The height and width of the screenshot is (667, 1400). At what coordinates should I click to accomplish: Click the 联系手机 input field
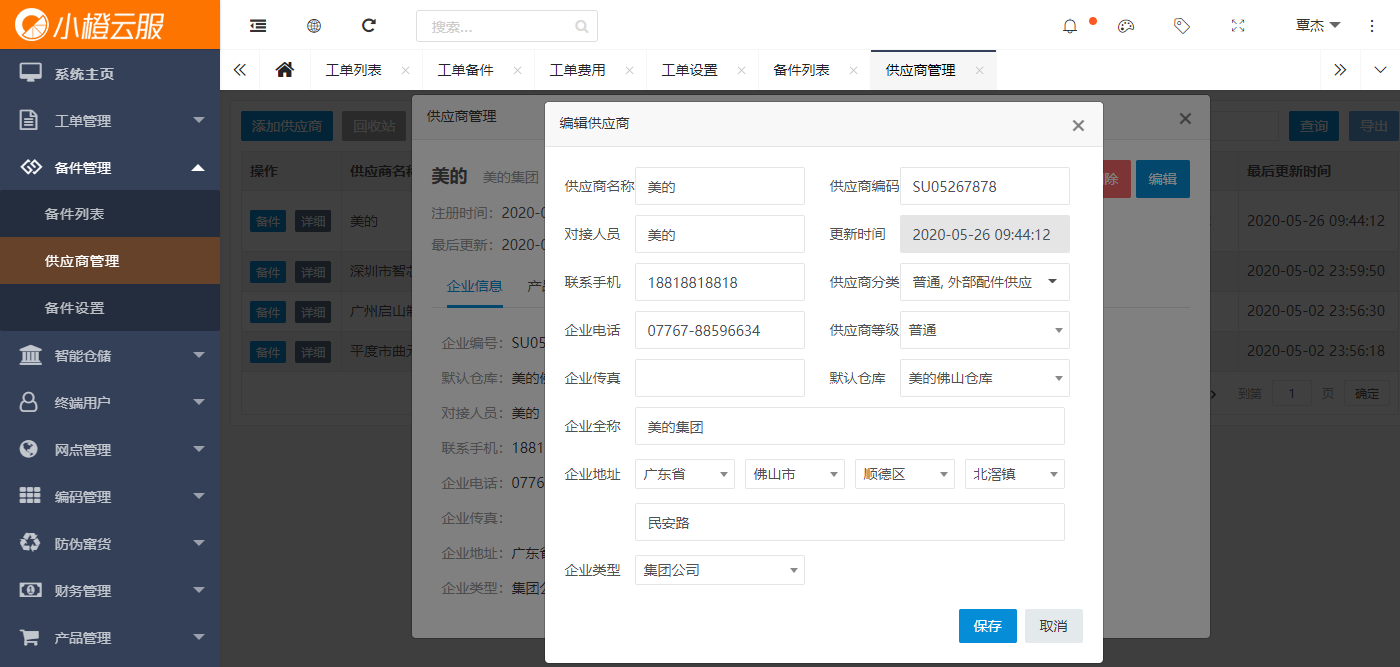click(x=720, y=282)
